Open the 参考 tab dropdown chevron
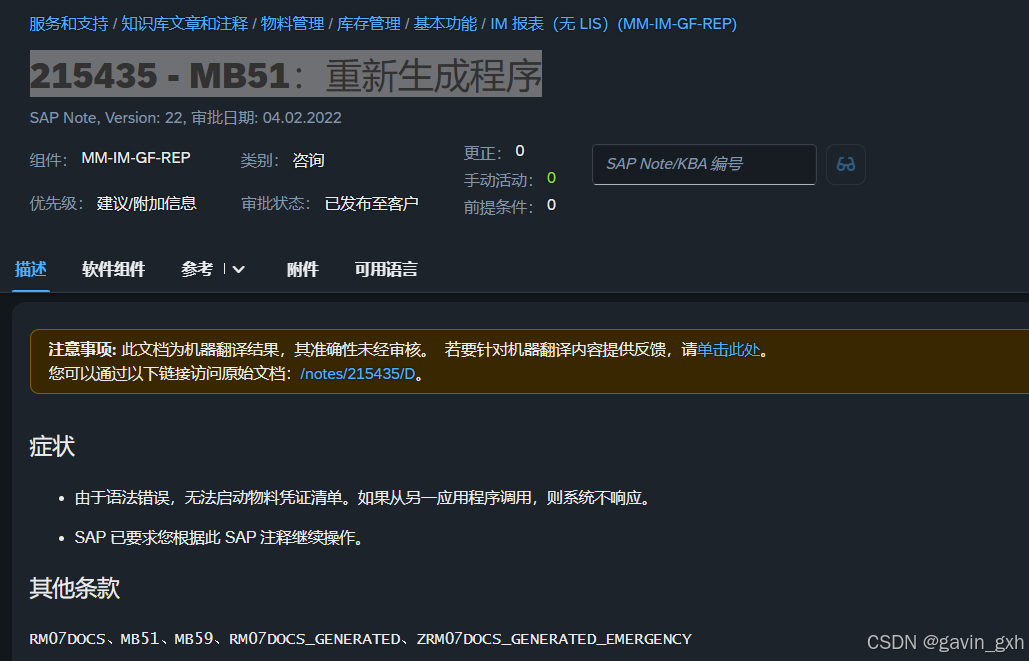Screen dimensions: 1029x661 pos(237,269)
